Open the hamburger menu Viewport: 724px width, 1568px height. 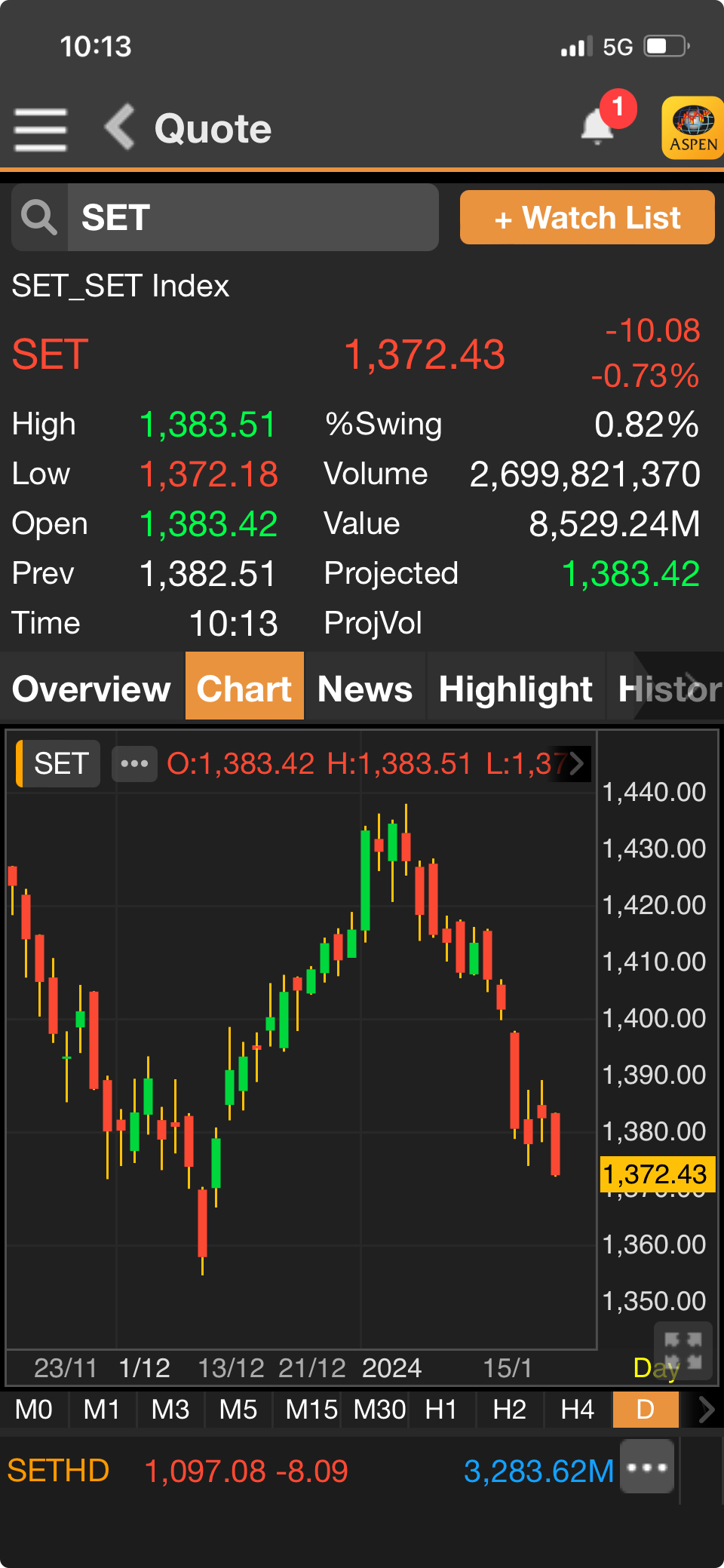[x=41, y=129]
